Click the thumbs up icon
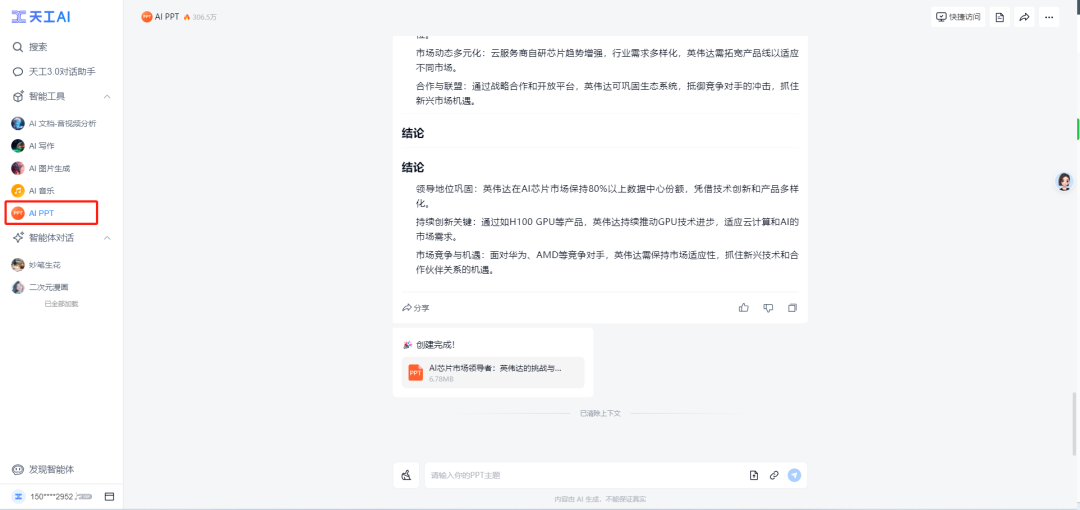The height and width of the screenshot is (510, 1080). pos(744,308)
